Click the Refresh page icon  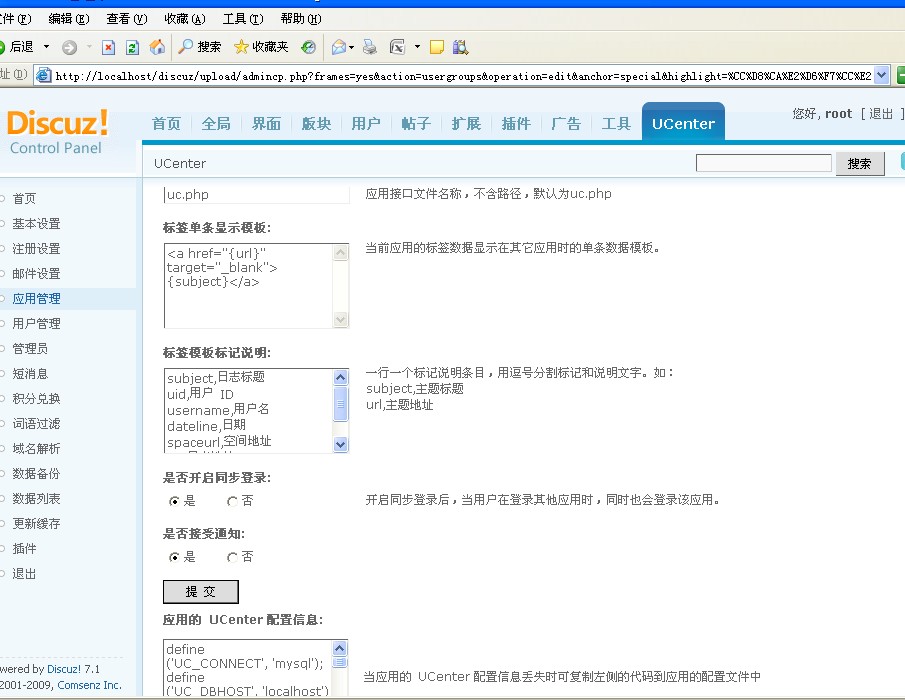[x=132, y=47]
